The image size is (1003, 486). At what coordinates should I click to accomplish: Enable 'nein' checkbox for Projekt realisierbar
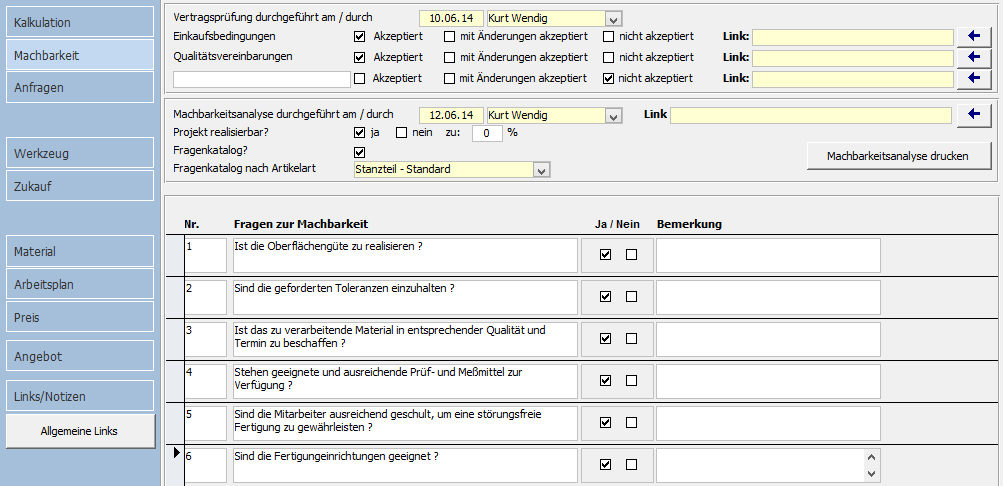402,132
